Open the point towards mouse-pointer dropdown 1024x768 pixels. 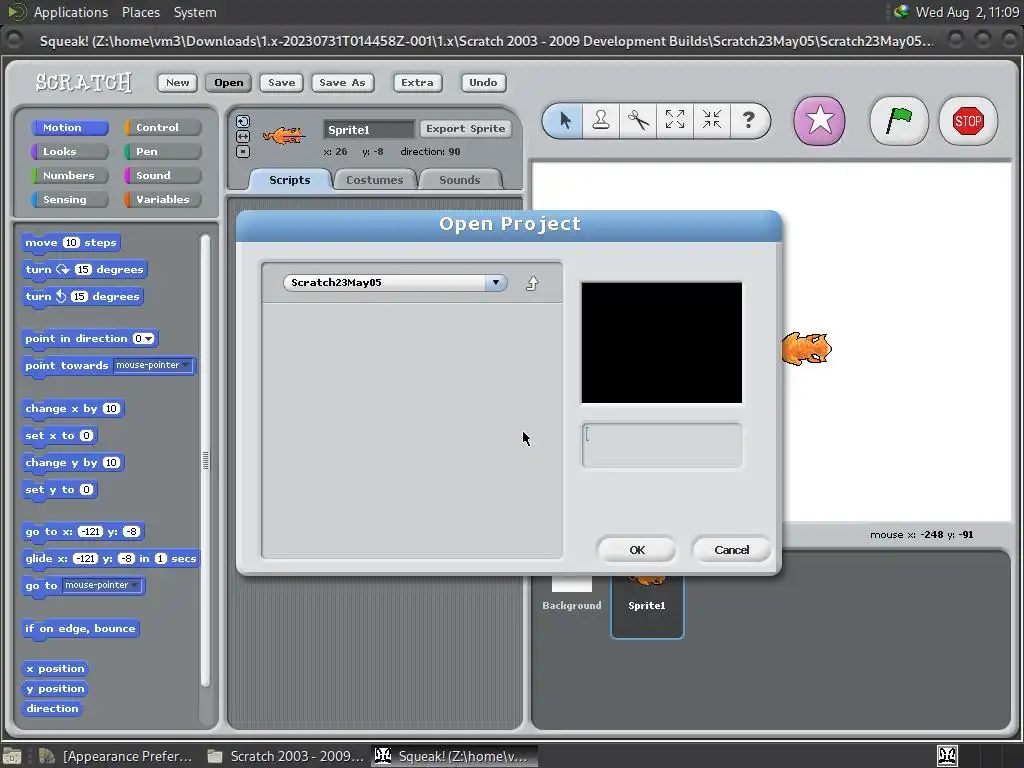(186, 365)
